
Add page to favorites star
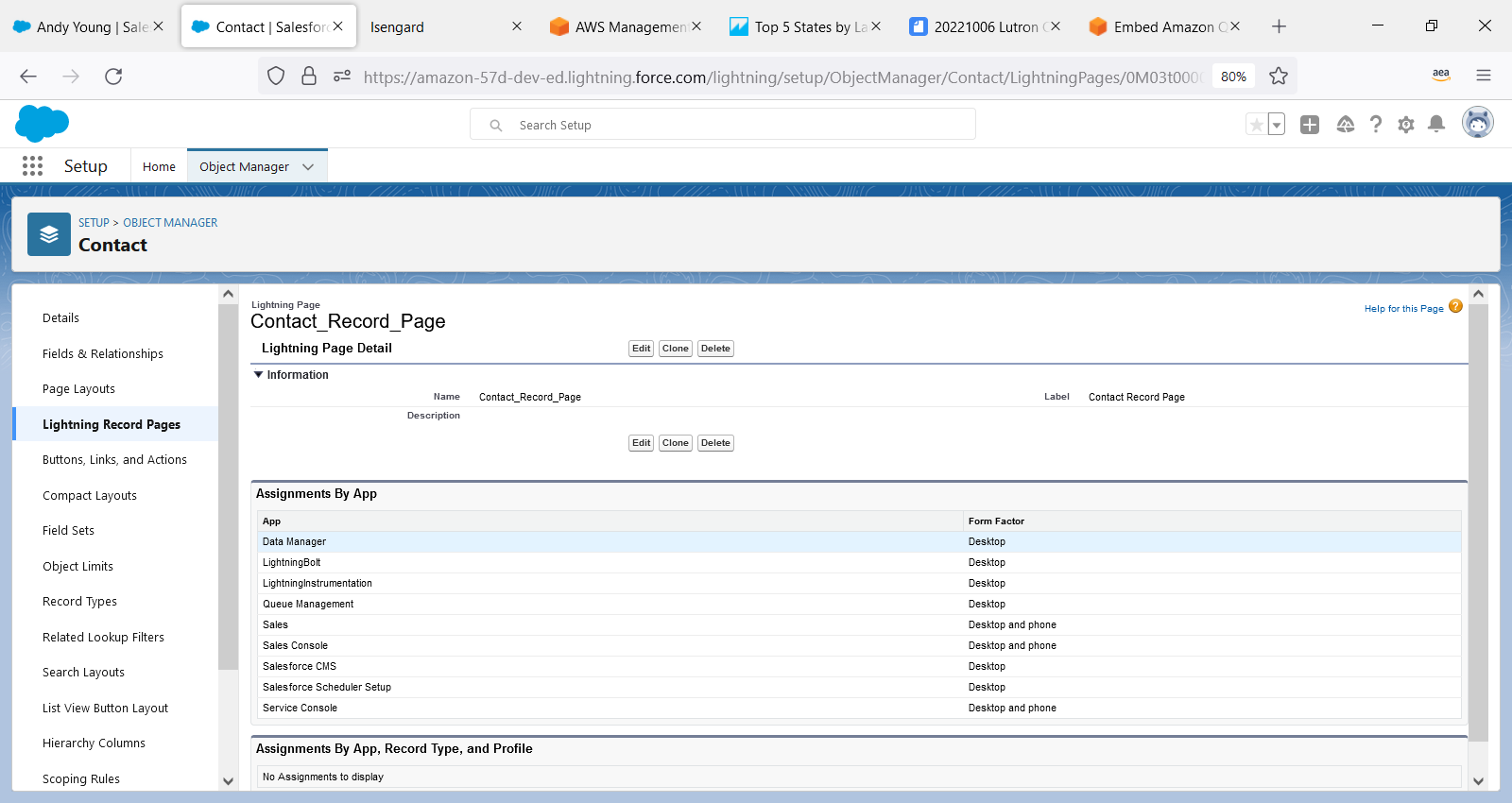tap(1256, 125)
